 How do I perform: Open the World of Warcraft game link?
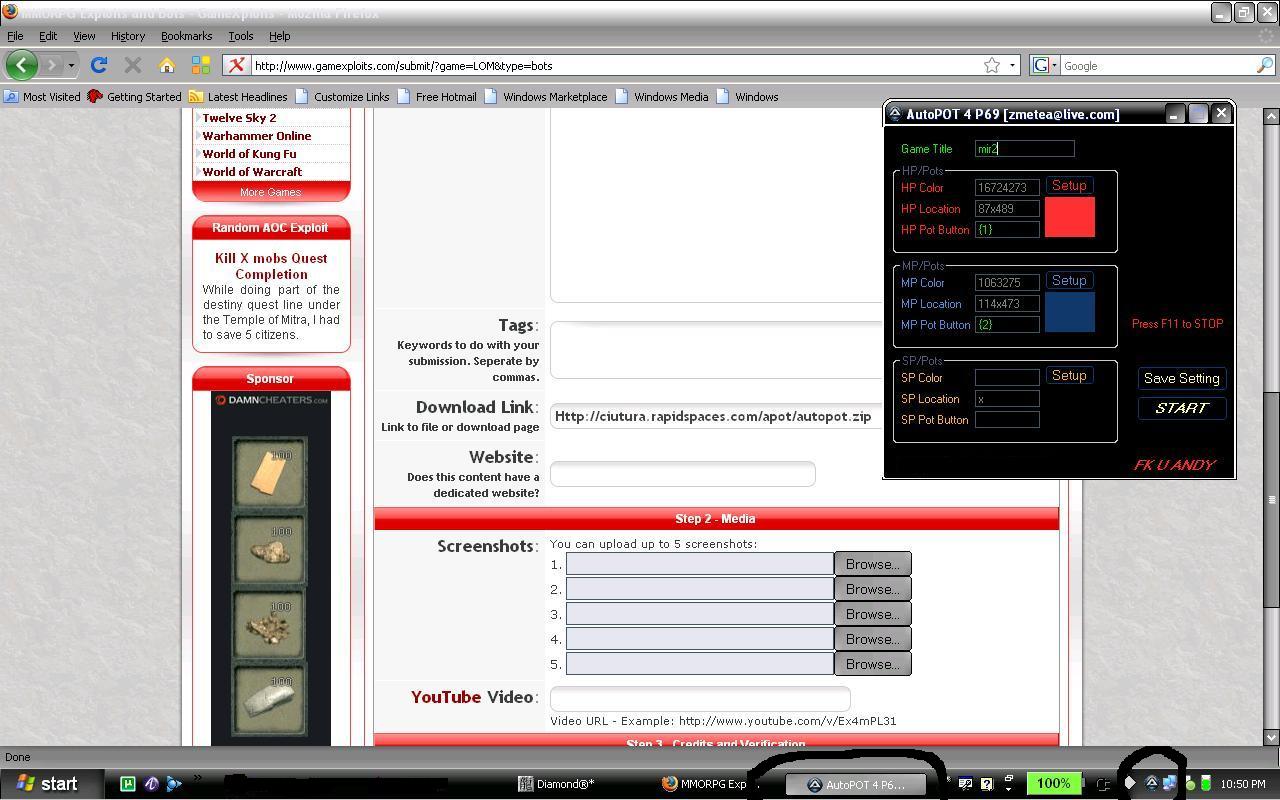coord(252,172)
